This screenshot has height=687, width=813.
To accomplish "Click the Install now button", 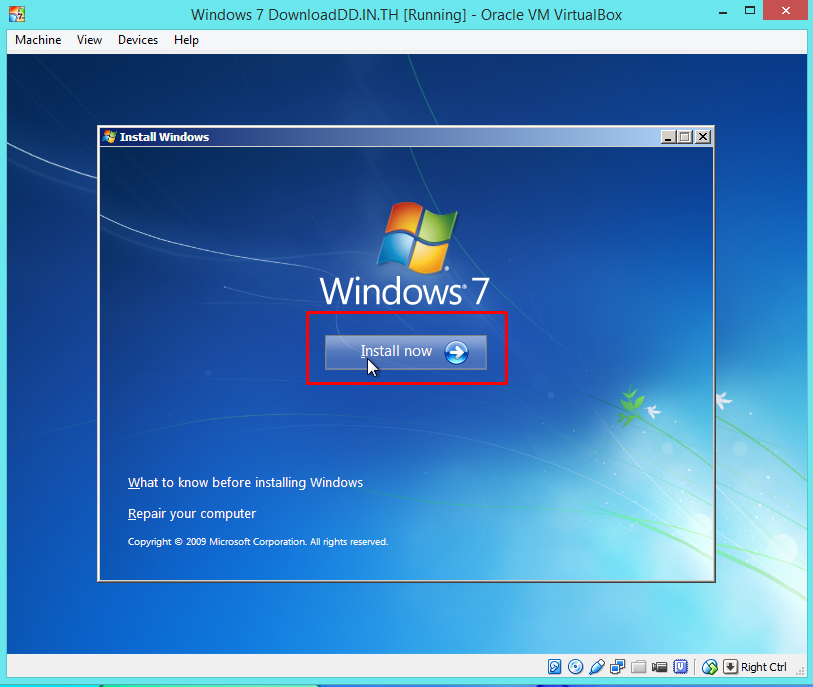I will [406, 352].
